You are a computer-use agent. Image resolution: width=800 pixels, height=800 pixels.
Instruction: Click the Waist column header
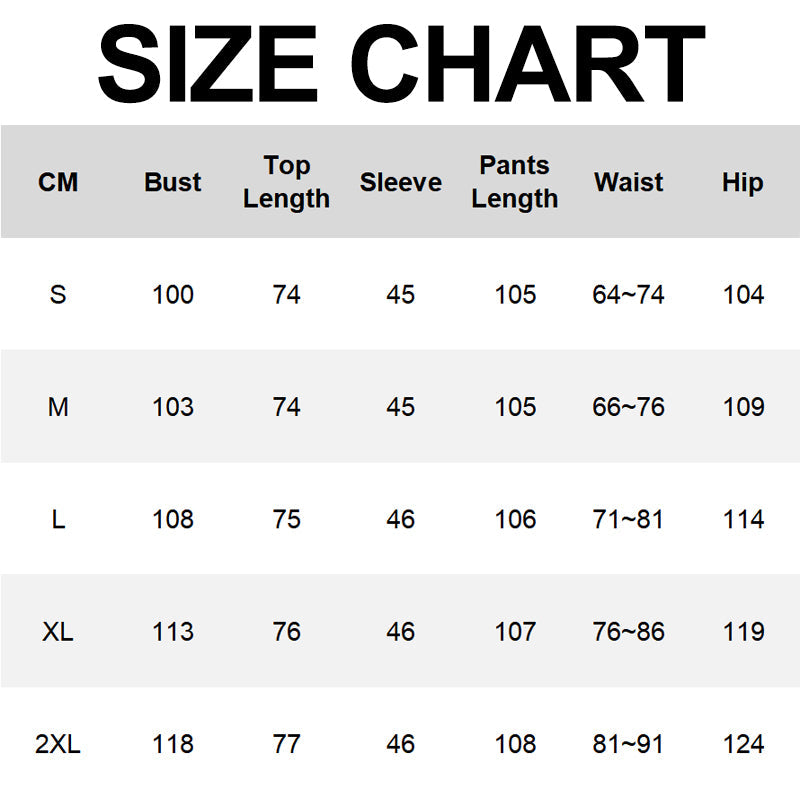pos(628,183)
